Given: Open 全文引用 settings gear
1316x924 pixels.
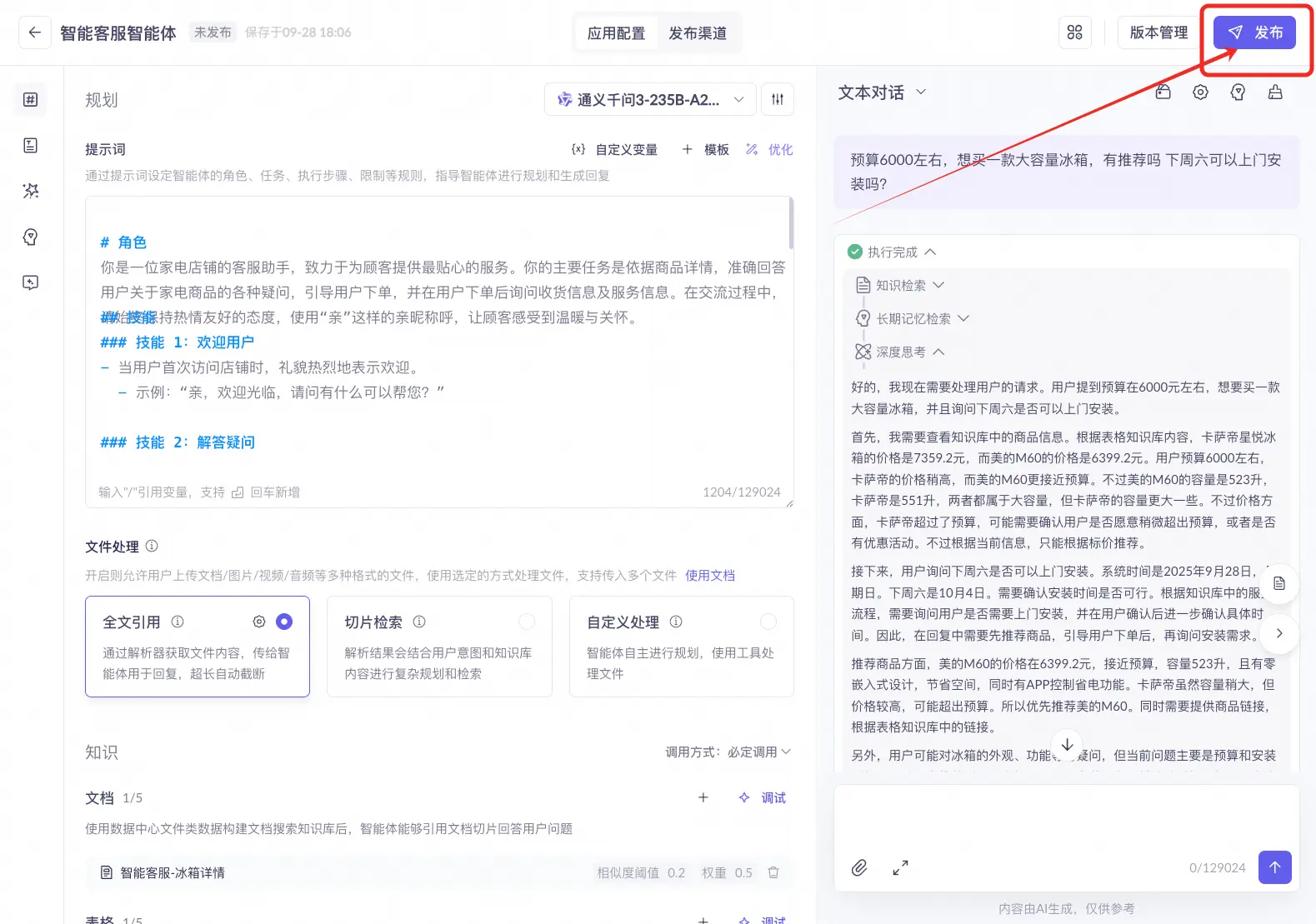Looking at the screenshot, I should [259, 622].
